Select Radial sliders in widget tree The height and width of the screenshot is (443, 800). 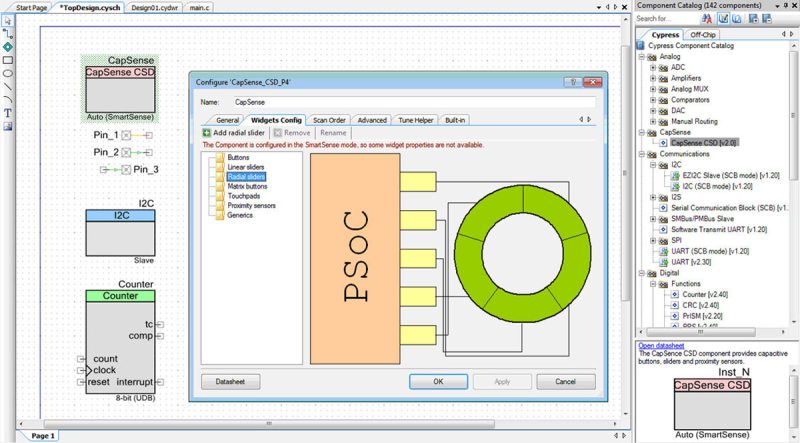coord(246,177)
